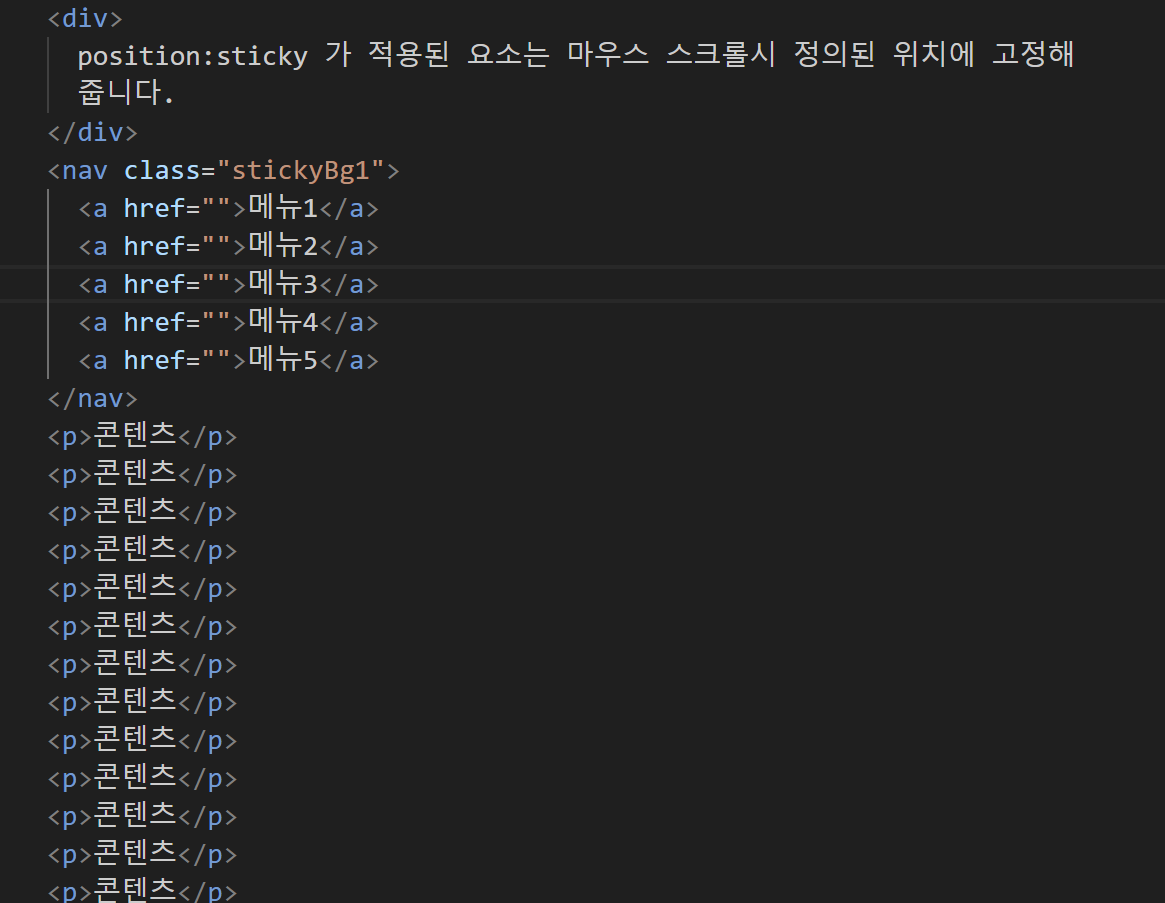The height and width of the screenshot is (903, 1165).
Task: Click the closing </div> tag
Action: (x=93, y=132)
